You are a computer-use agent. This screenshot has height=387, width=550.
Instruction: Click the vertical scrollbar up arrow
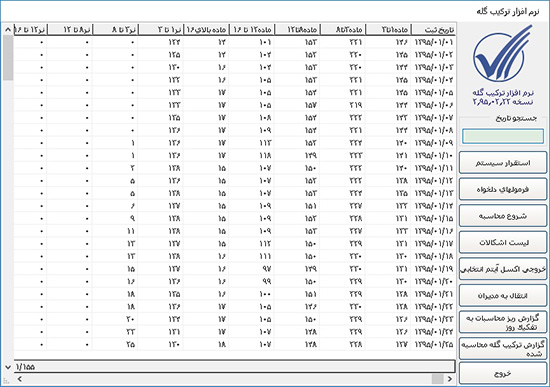[8, 30]
